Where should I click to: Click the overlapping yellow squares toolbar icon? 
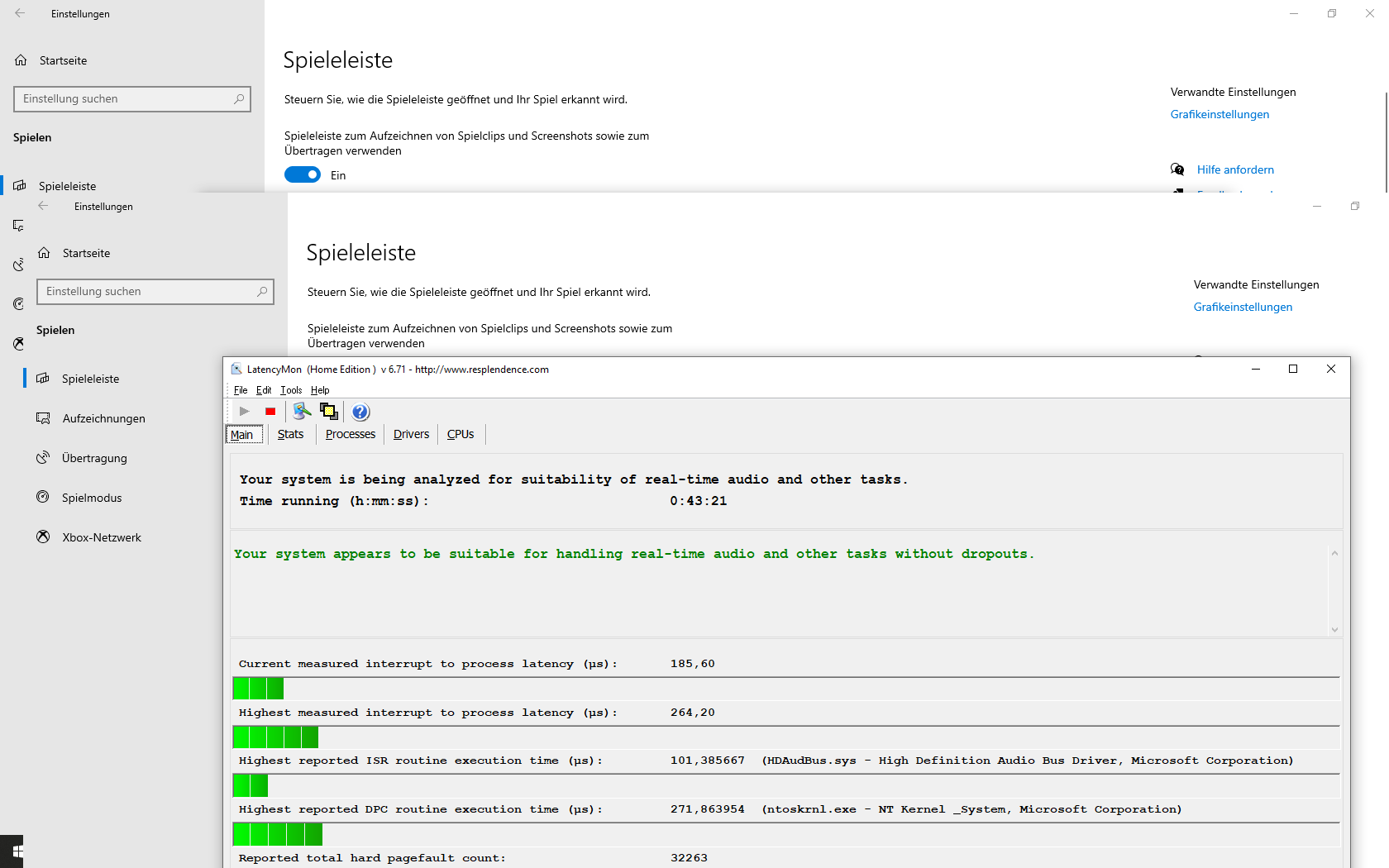point(329,411)
